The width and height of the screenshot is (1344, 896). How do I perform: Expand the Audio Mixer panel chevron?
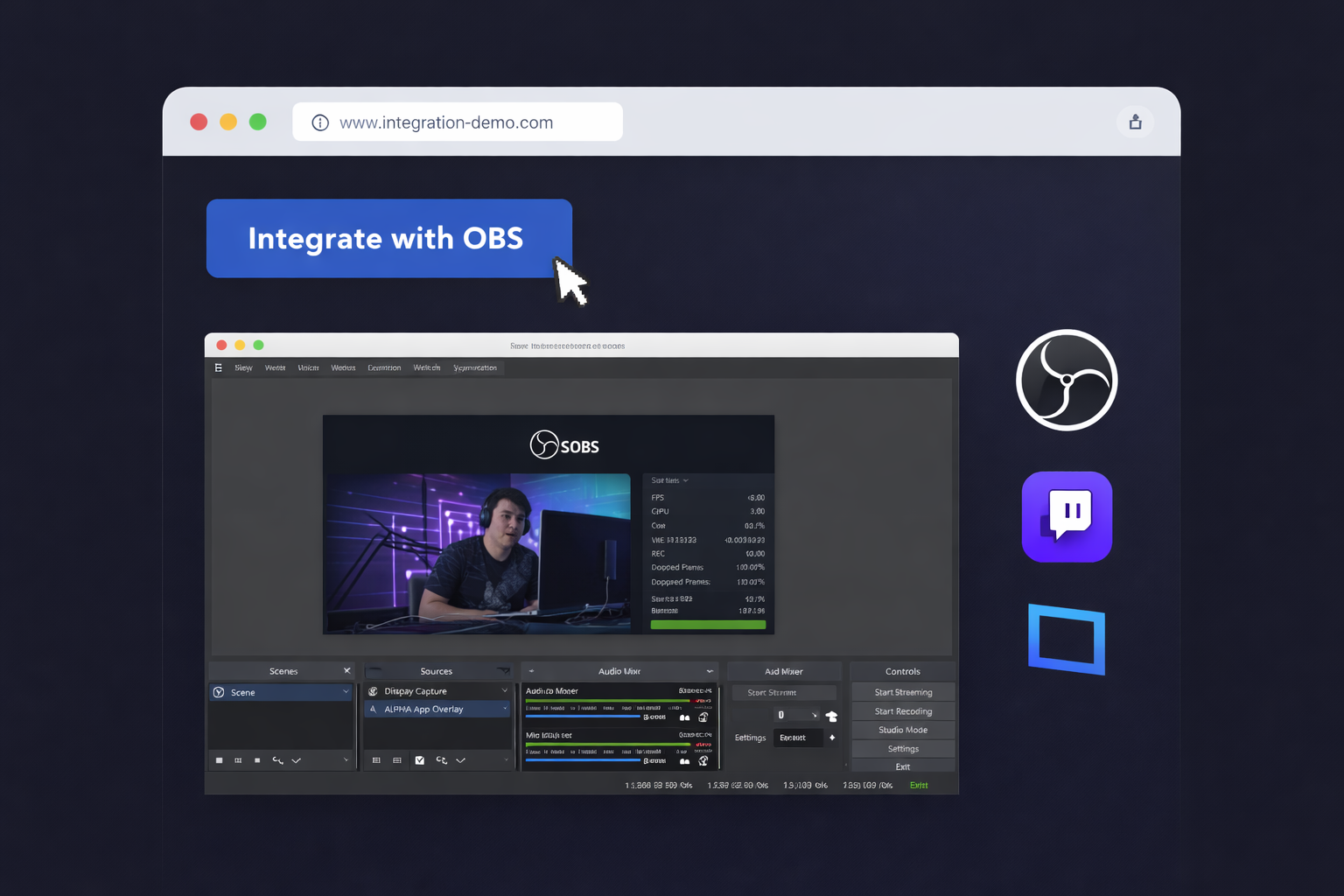709,670
